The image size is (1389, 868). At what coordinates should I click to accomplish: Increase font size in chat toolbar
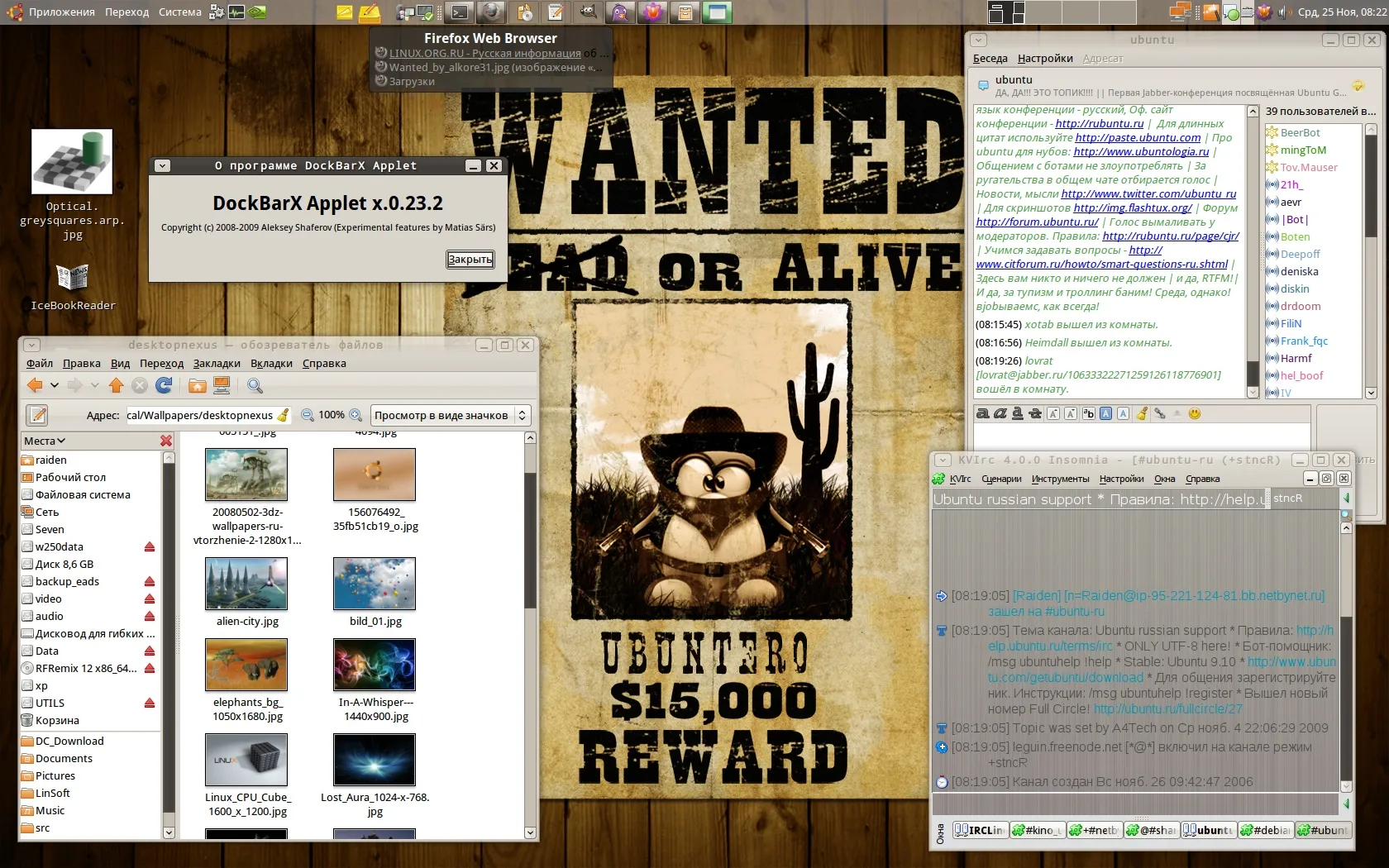[x=1053, y=413]
